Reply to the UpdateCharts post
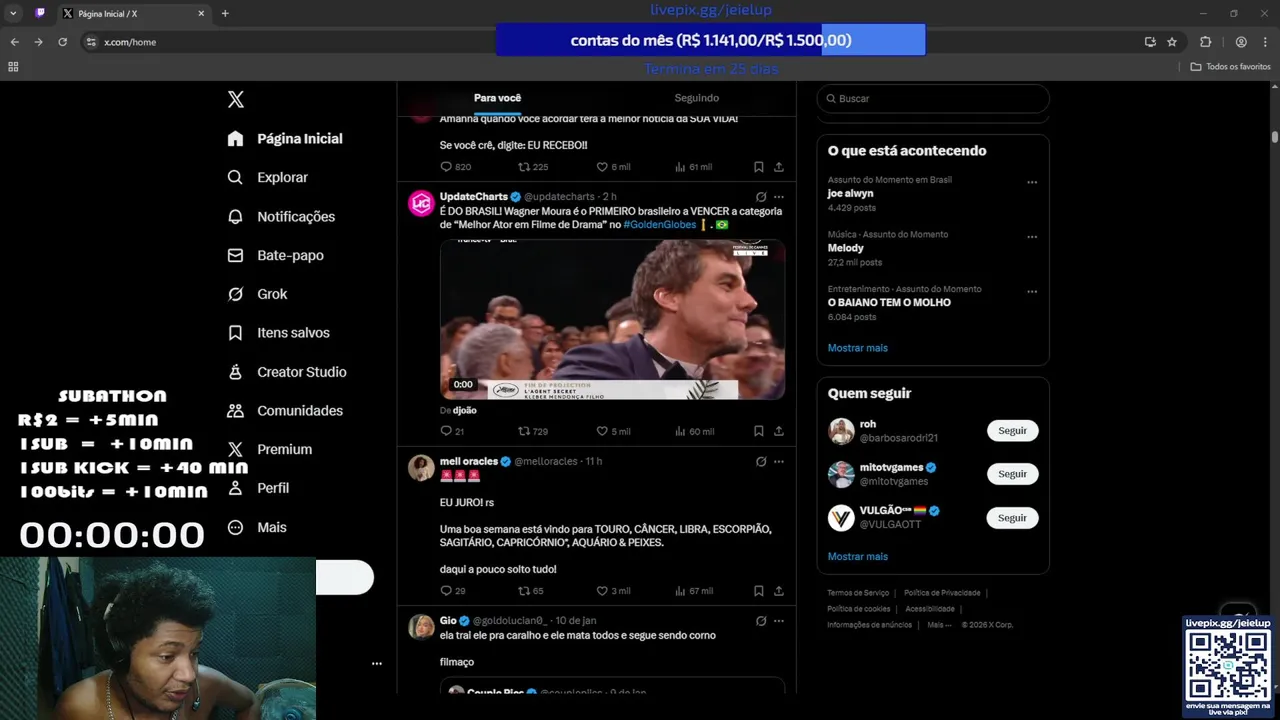The height and width of the screenshot is (720, 1280). coord(452,431)
